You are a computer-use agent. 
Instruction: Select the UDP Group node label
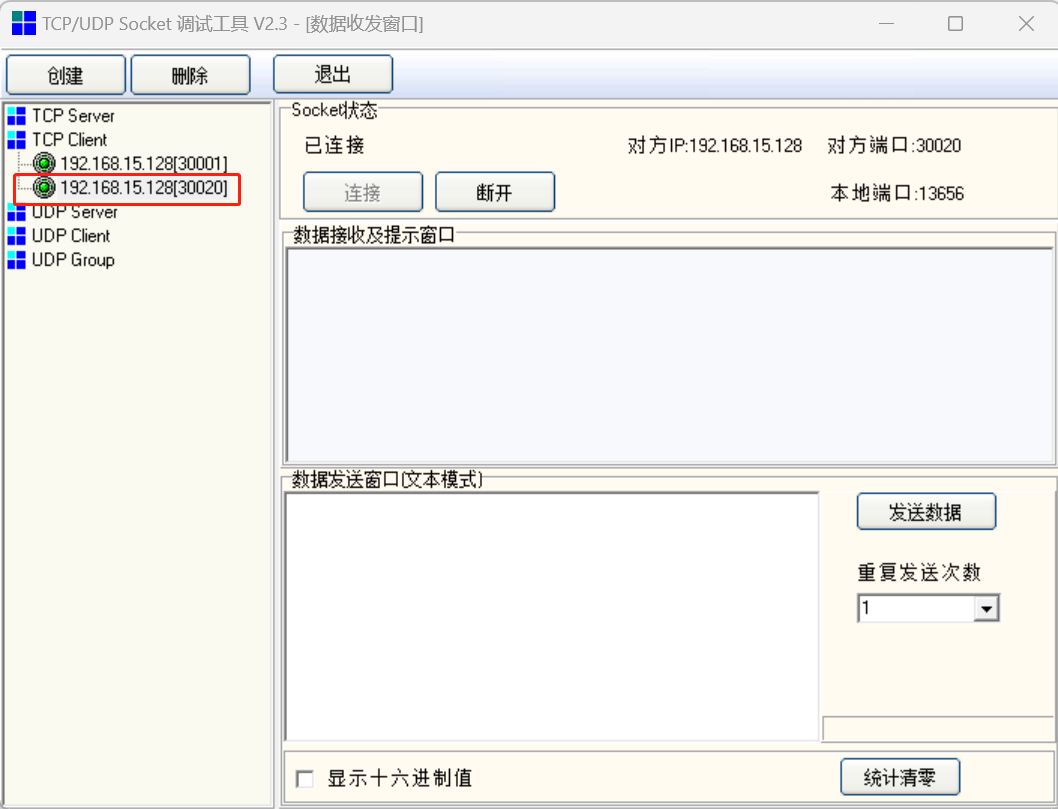73,260
